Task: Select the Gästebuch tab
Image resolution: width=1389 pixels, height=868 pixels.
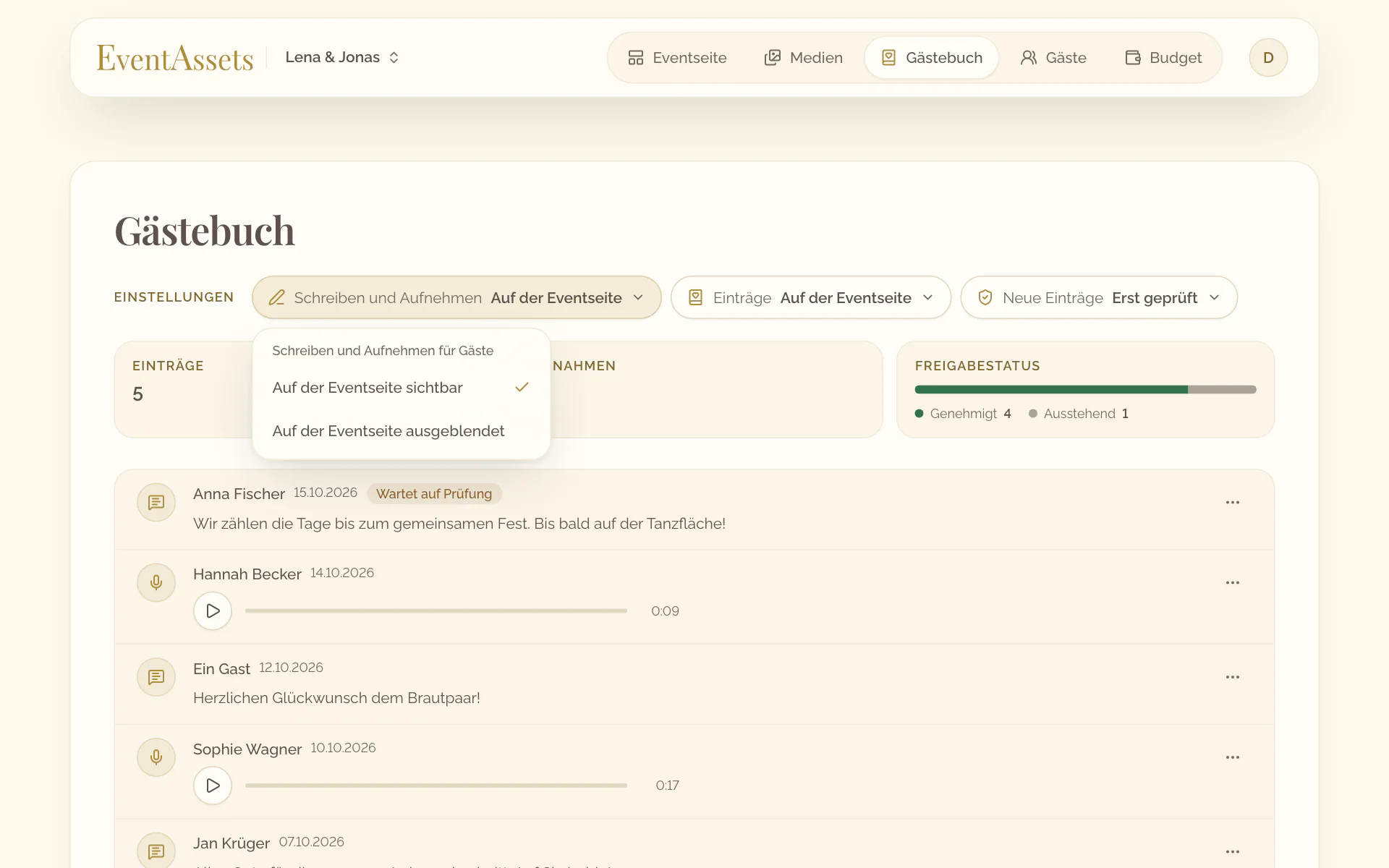Action: pos(932,58)
